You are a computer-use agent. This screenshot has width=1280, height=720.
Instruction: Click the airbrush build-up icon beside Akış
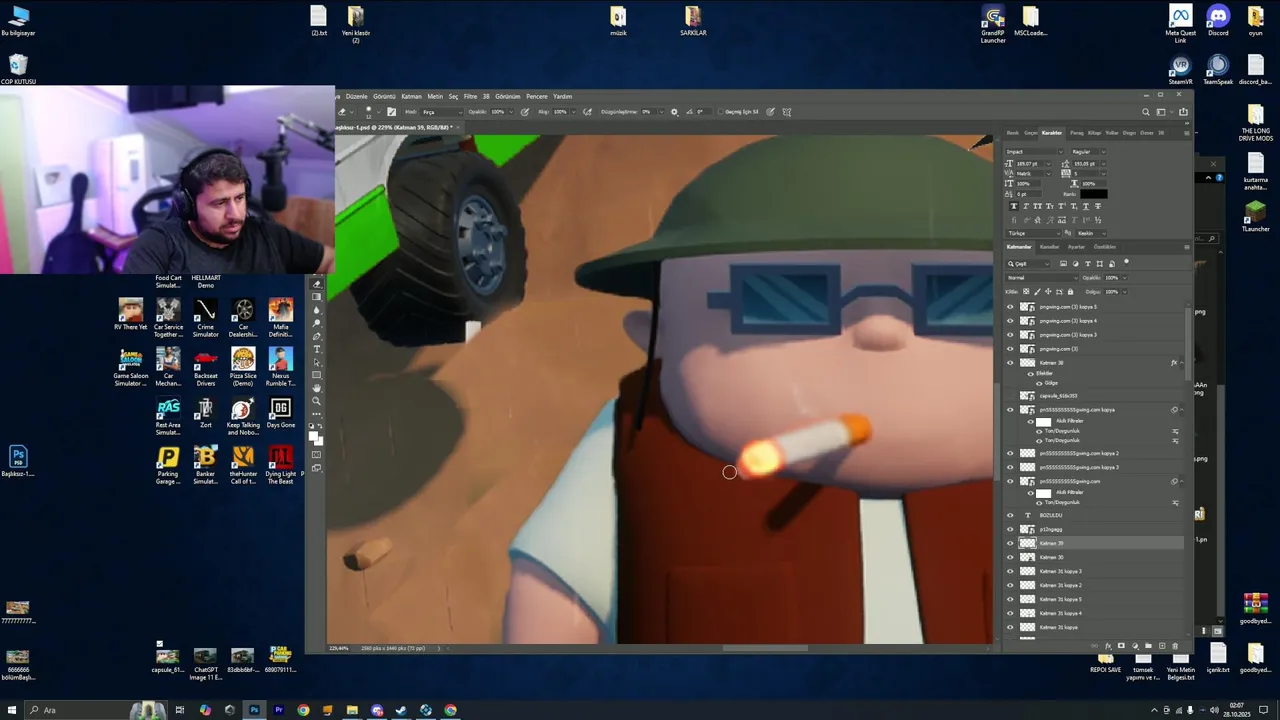[587, 112]
